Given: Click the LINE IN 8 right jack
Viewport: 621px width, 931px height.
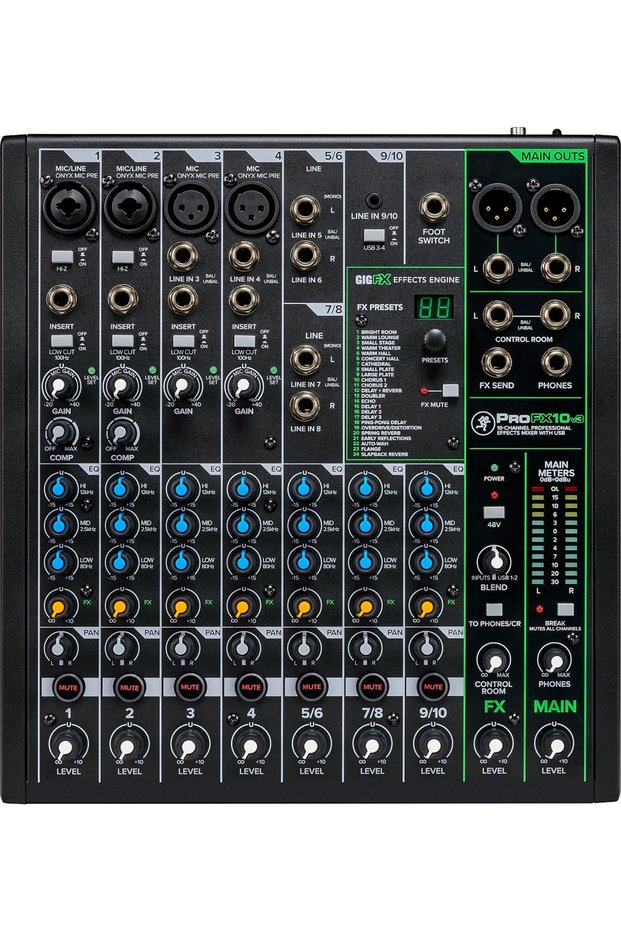Looking at the screenshot, I should [305, 406].
